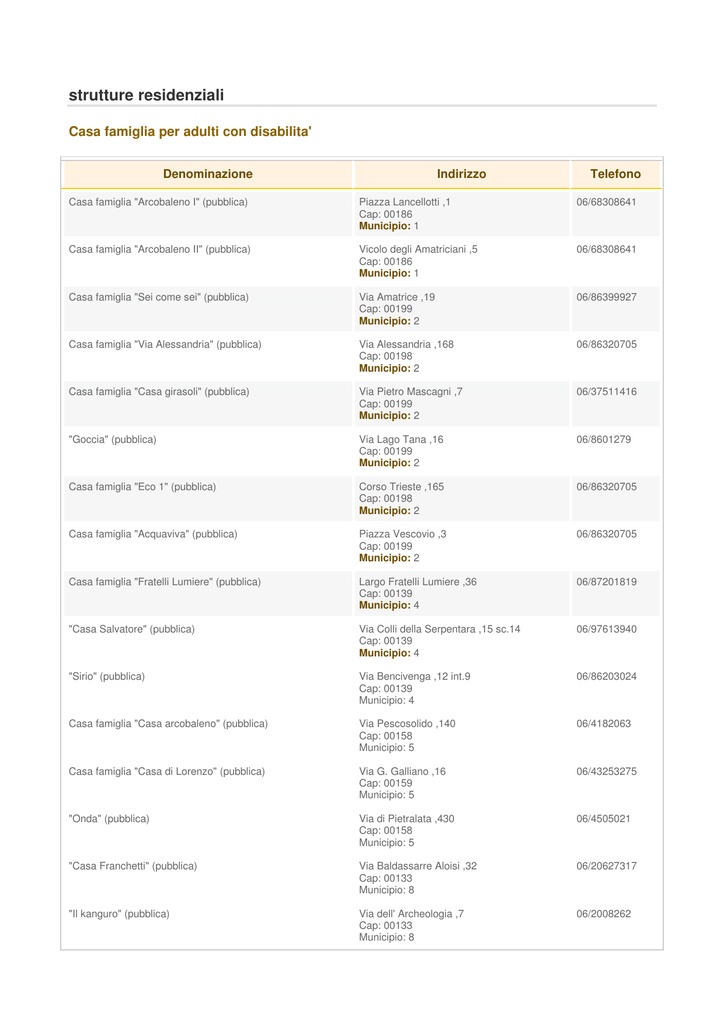Select the "Goccia" (pubblica) entry
This screenshot has height=1024, width=724.
tap(112, 440)
